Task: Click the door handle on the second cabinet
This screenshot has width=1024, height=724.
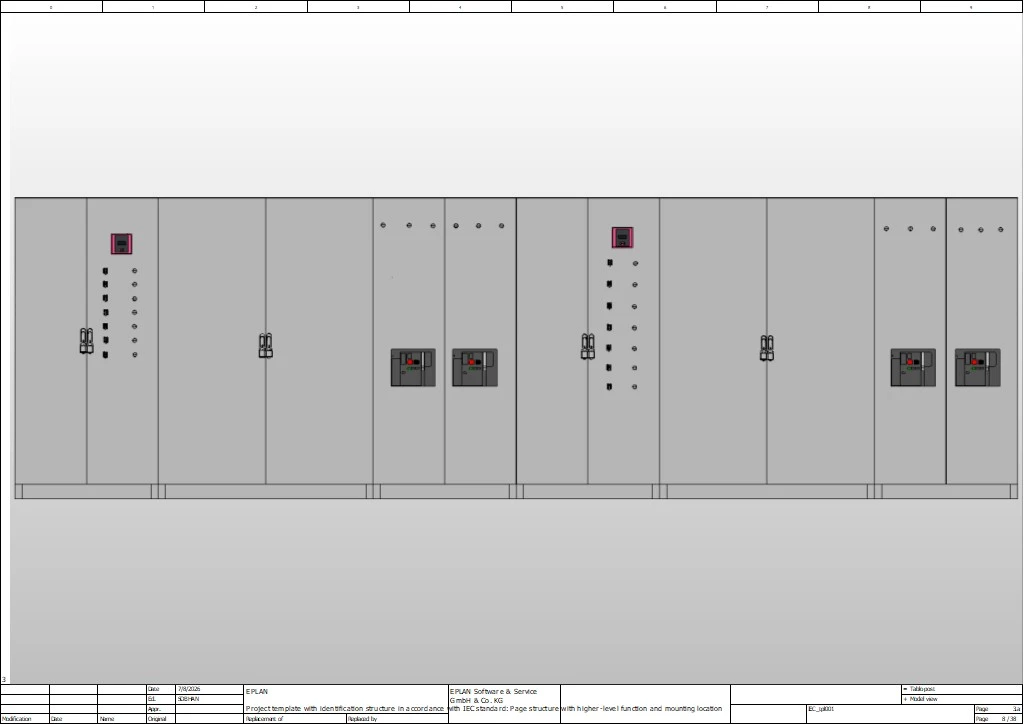Action: pos(265,346)
